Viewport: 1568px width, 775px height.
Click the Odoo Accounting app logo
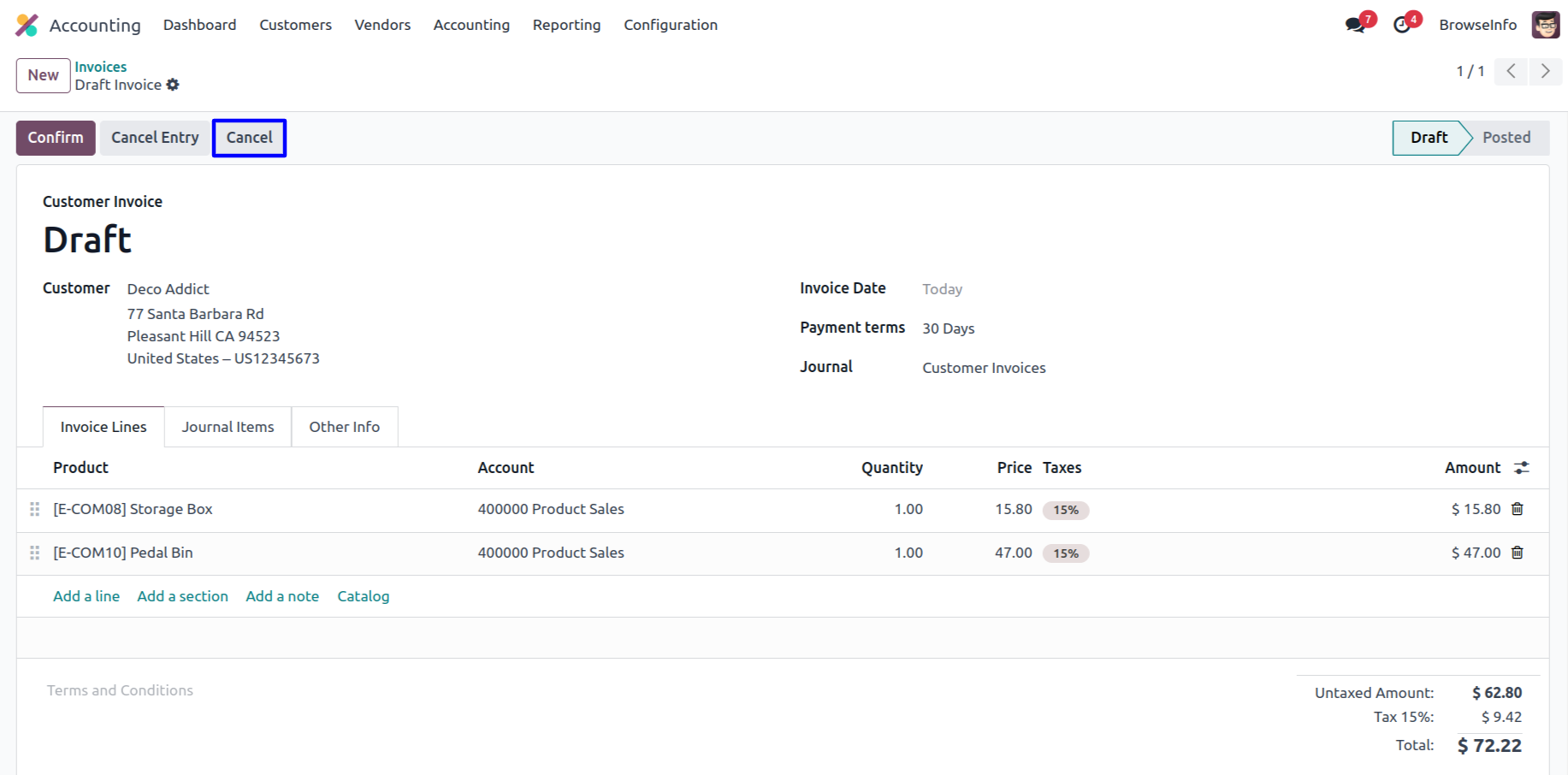coord(27,25)
